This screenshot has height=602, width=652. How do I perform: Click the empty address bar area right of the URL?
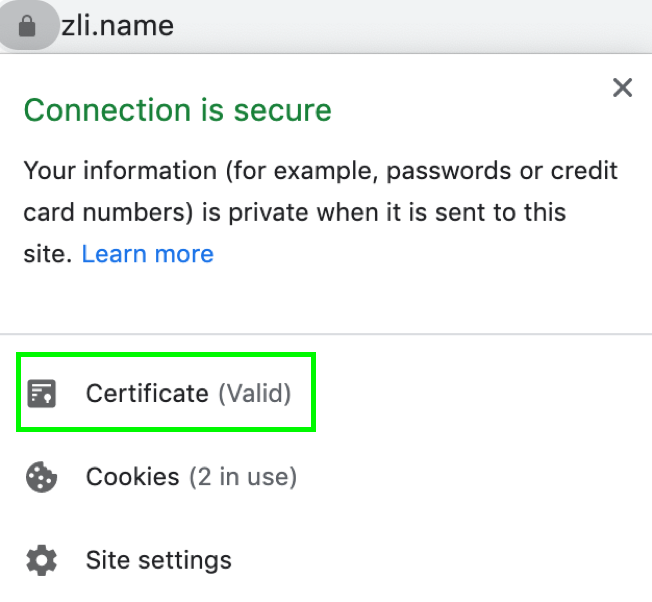(420, 25)
